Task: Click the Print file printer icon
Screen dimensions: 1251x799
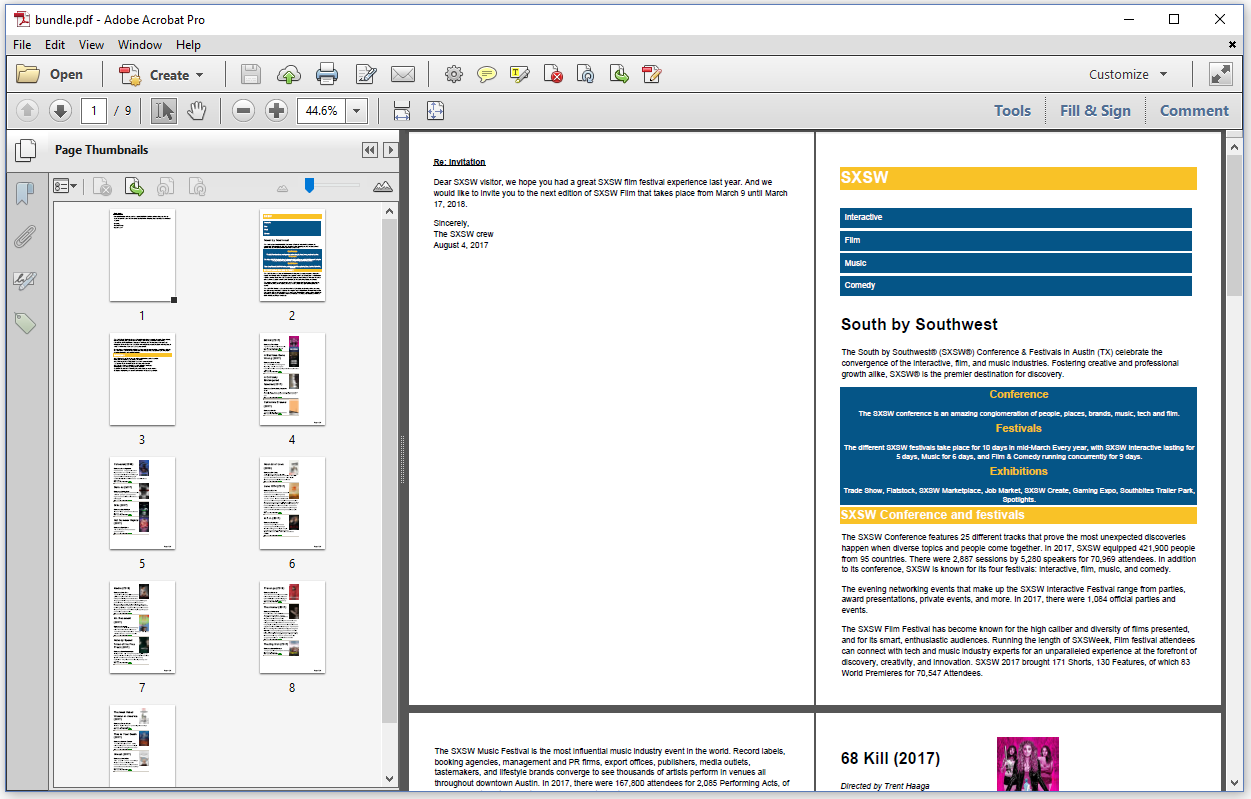Action: pyautogui.click(x=326, y=74)
